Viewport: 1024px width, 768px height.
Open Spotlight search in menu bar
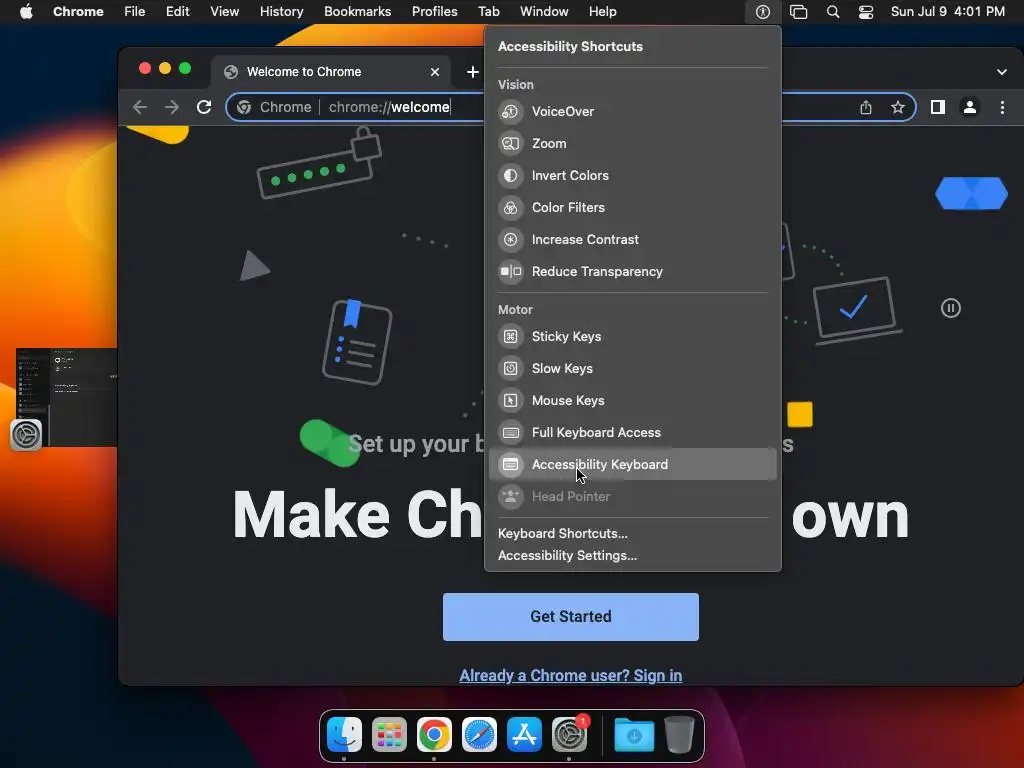tap(833, 12)
